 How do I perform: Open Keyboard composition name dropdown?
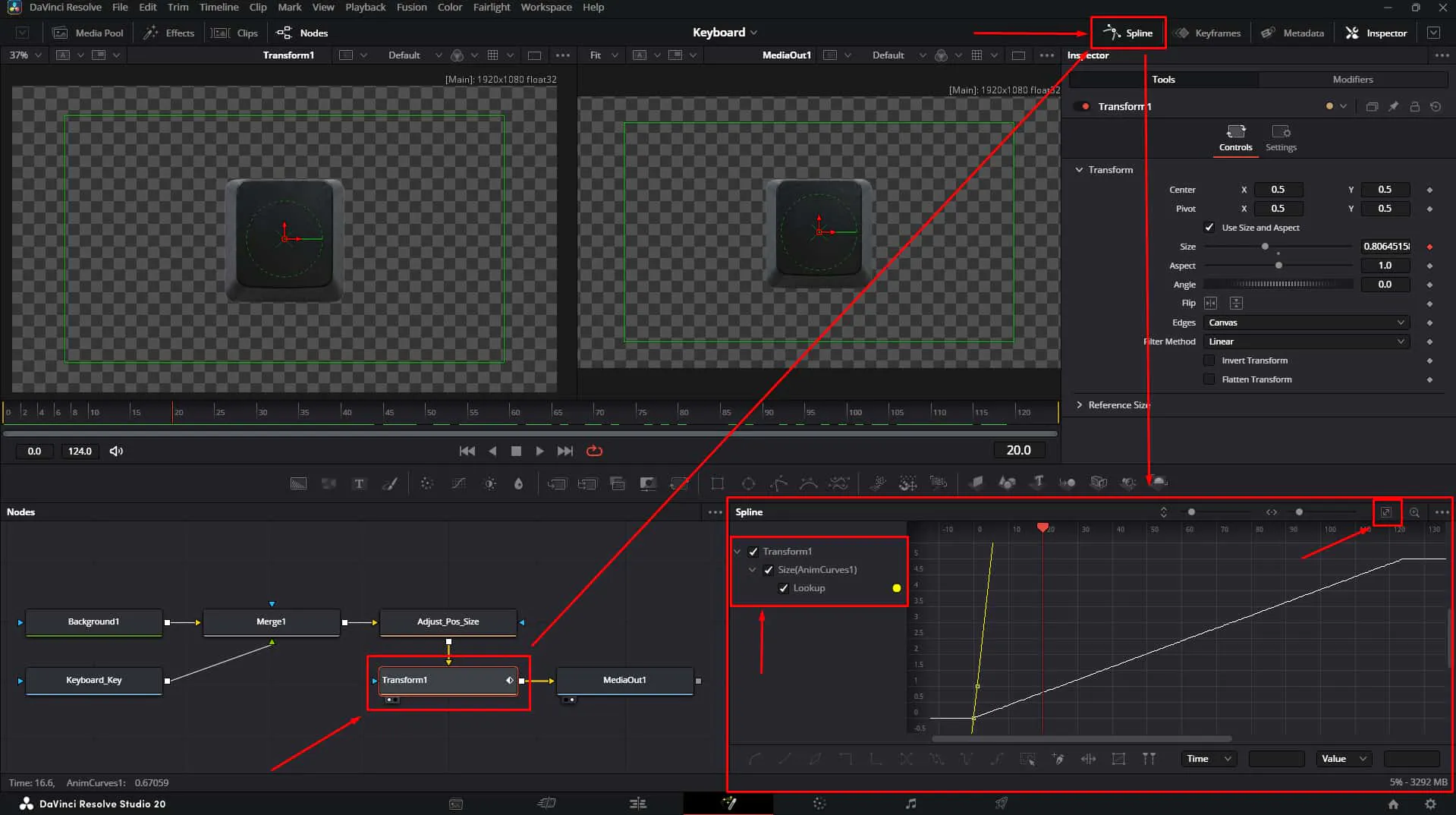tap(725, 33)
